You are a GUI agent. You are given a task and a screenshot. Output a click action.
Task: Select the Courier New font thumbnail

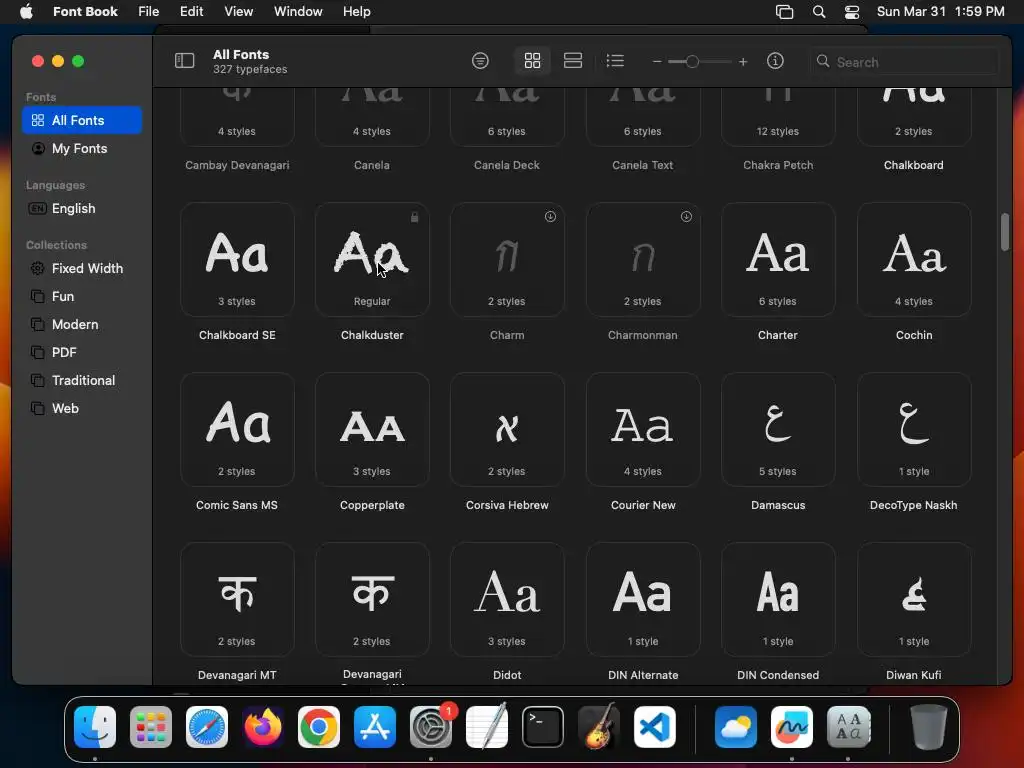pyautogui.click(x=643, y=429)
